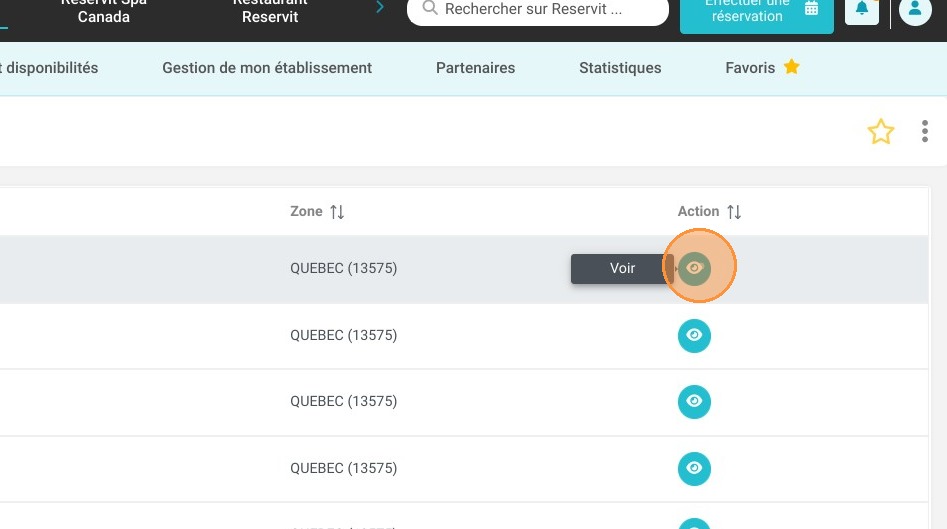
Task: View the third QUEBEC row with the eye icon
Action: [694, 402]
